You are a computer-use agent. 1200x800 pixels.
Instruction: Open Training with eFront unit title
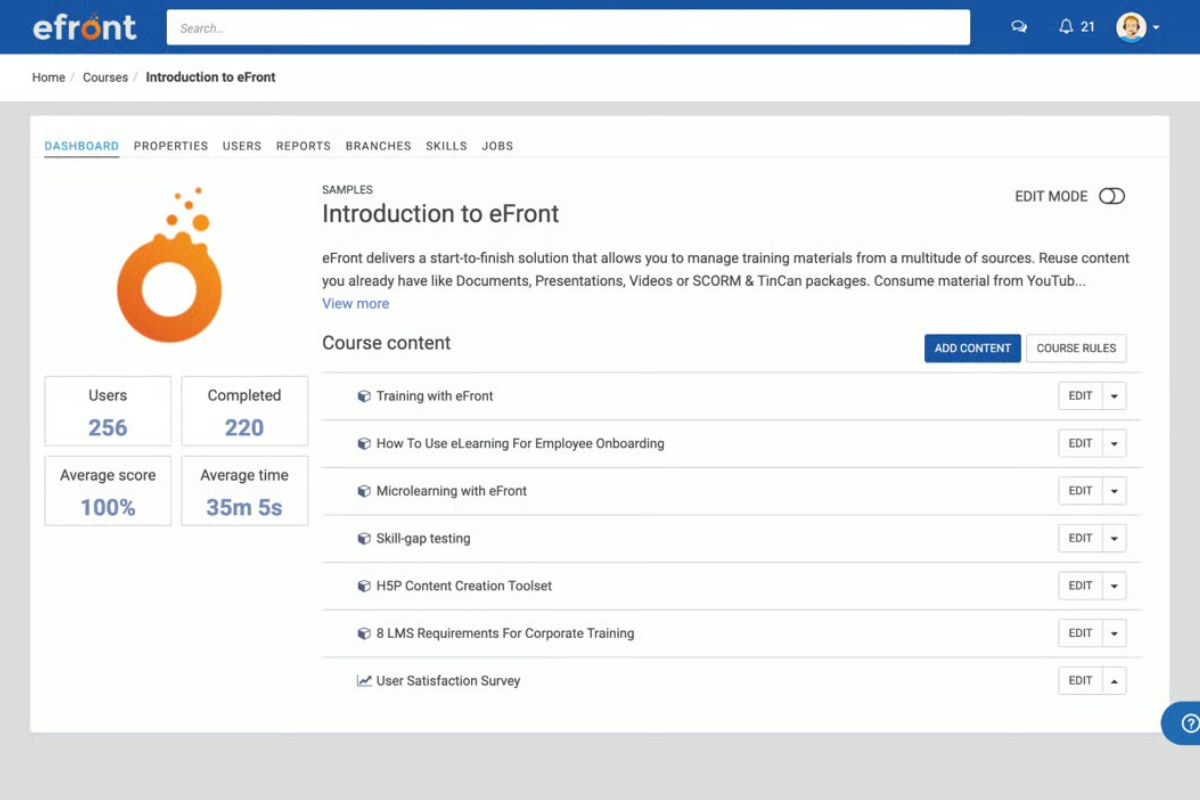[x=435, y=396]
